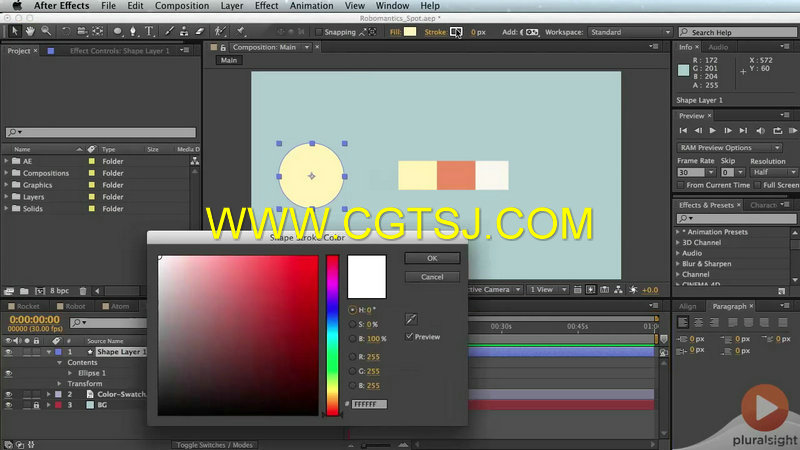Viewport: 800px width, 450px height.
Task: Toggle audio mute in Preview panel
Action: click(x=760, y=131)
